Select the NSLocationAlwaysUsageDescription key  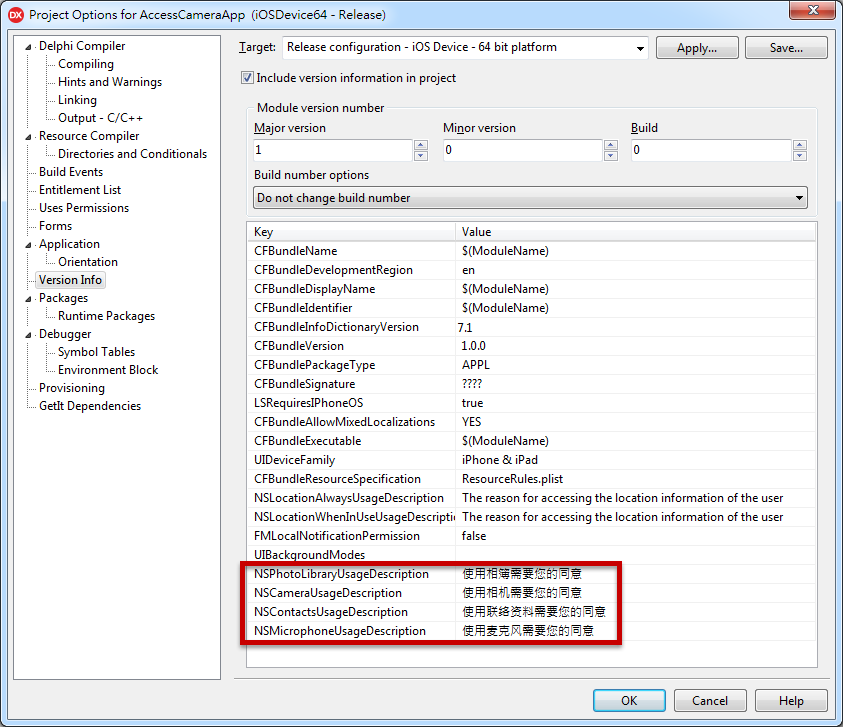click(x=349, y=498)
